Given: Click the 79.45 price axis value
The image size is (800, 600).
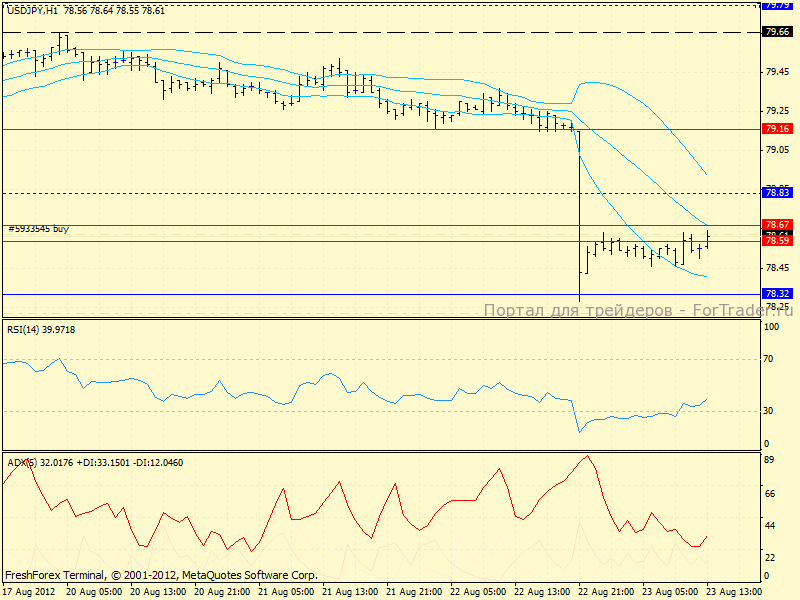Looking at the screenshot, I should tap(777, 71).
